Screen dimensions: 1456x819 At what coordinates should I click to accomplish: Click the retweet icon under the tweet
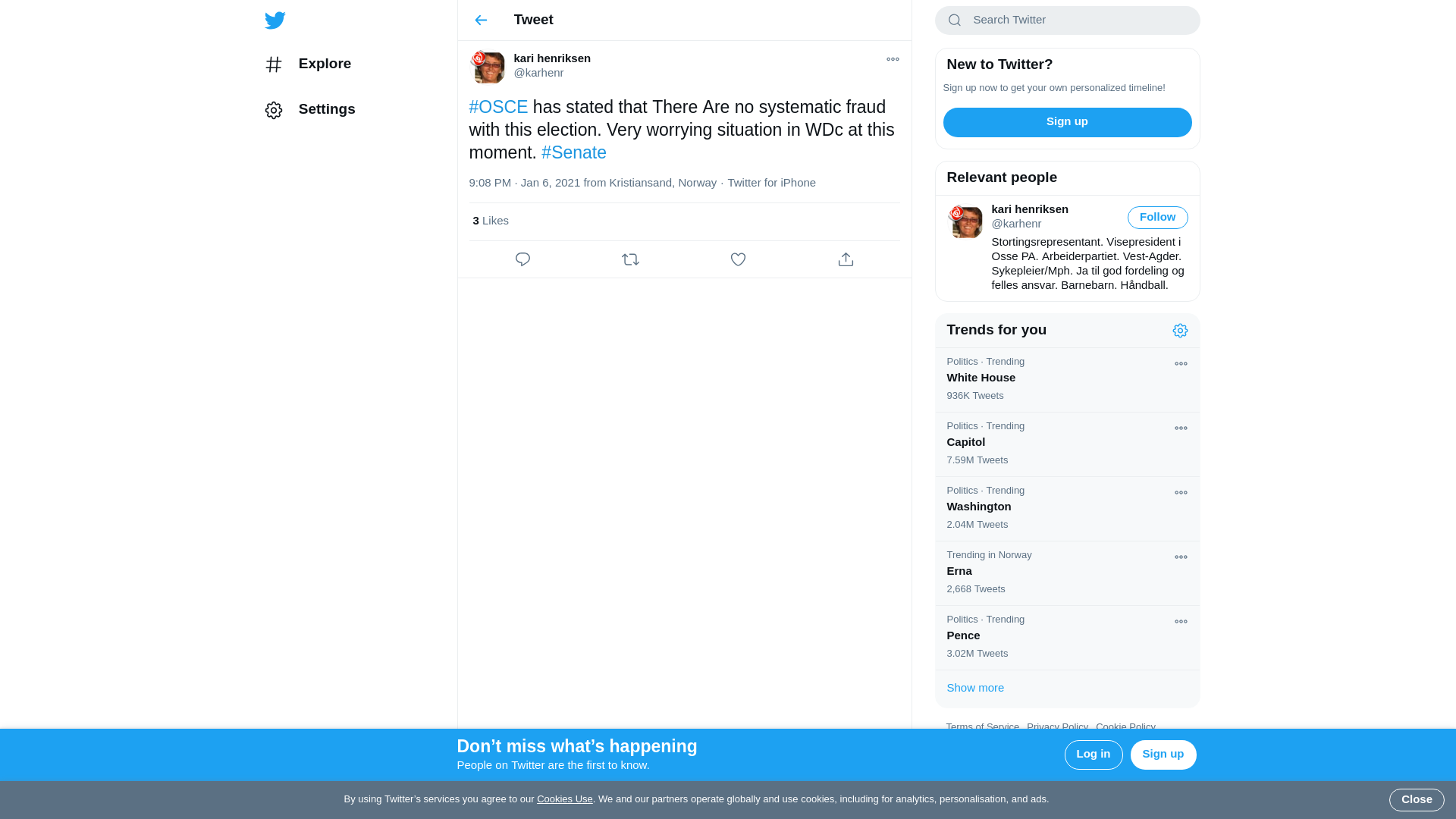click(630, 259)
